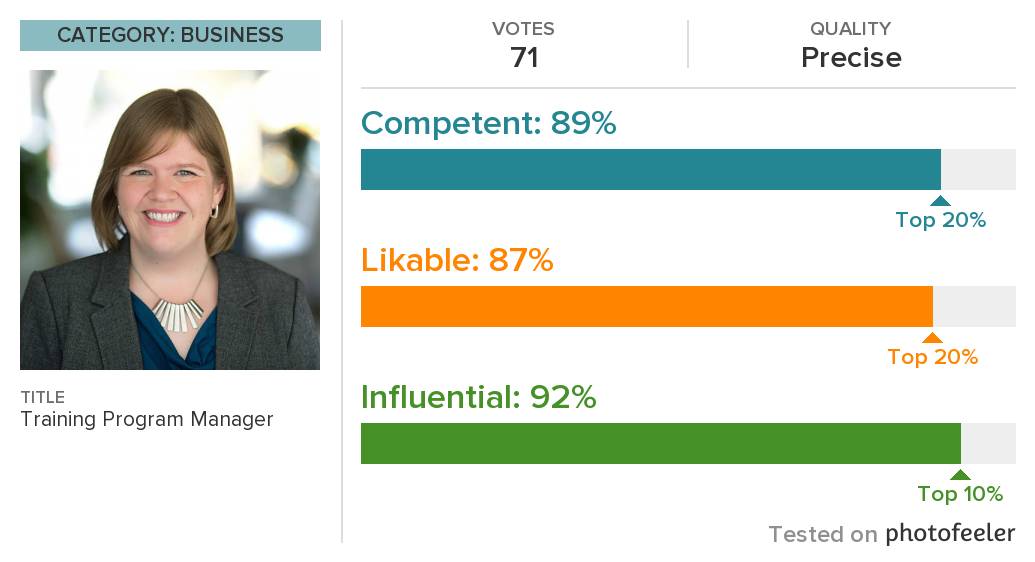This screenshot has height=562, width=1035.
Task: Click the Tested on text
Action: [823, 534]
